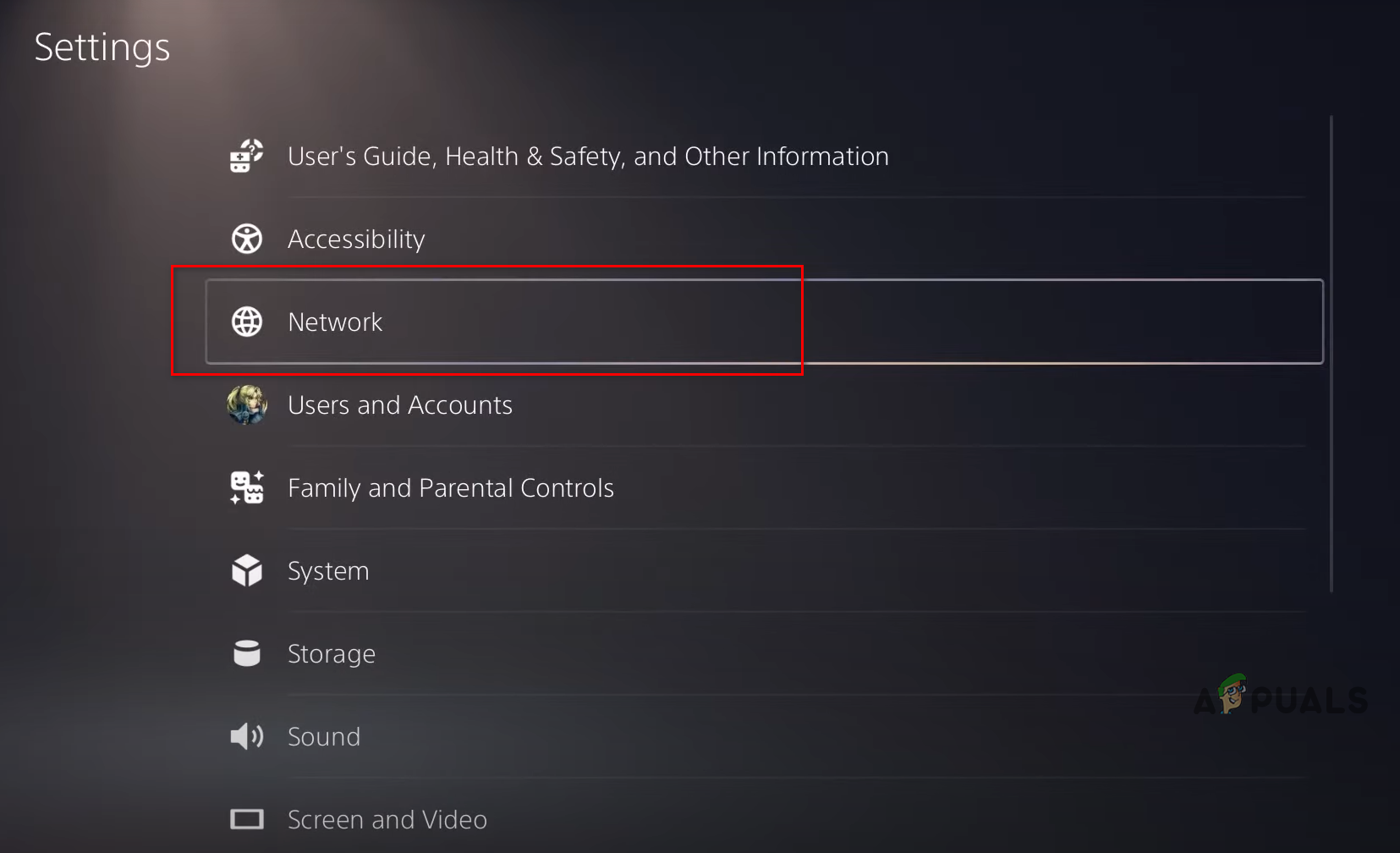This screenshot has height=853, width=1400.
Task: Select the Storage menu entry
Action: point(332,654)
